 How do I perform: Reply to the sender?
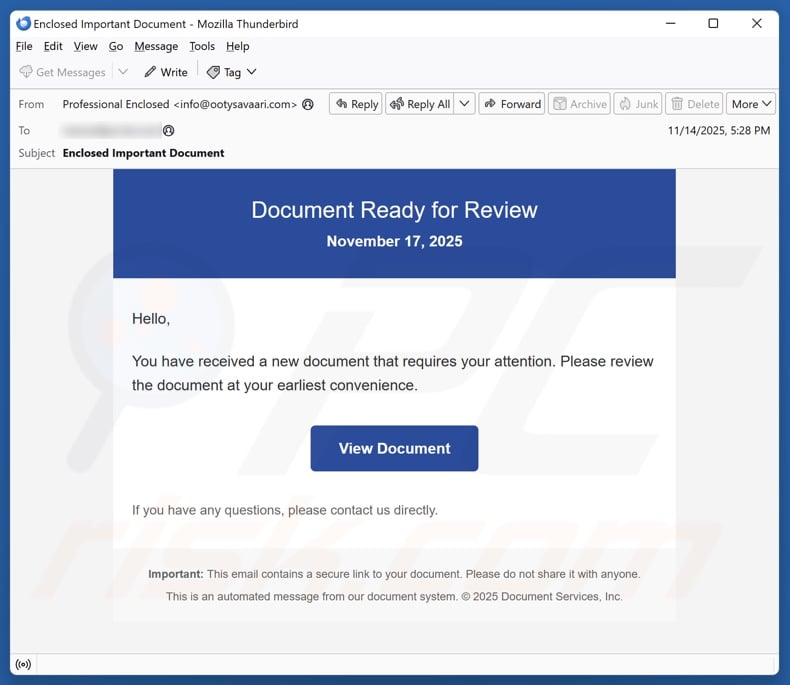pyautogui.click(x=356, y=104)
